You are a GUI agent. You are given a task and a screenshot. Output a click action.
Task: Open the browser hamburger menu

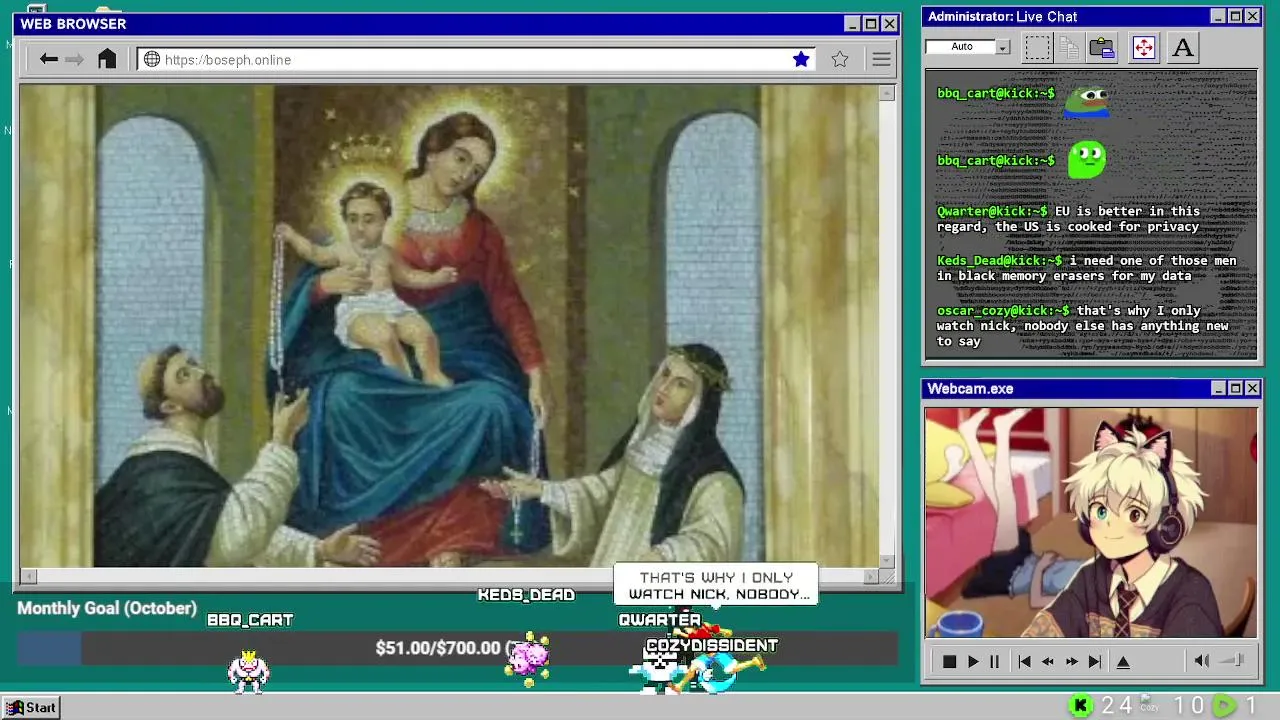point(881,59)
